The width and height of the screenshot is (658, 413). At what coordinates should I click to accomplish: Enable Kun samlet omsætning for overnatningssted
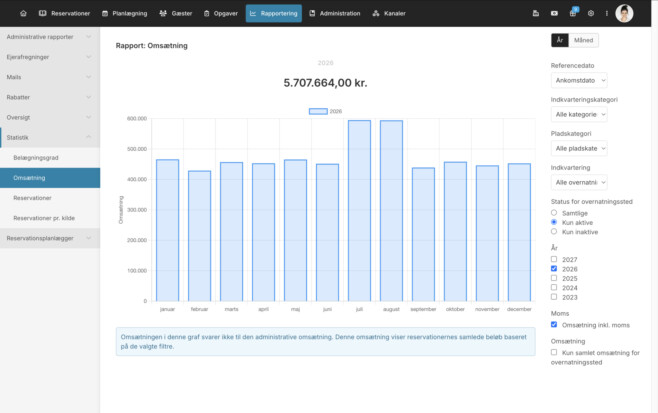click(554, 352)
